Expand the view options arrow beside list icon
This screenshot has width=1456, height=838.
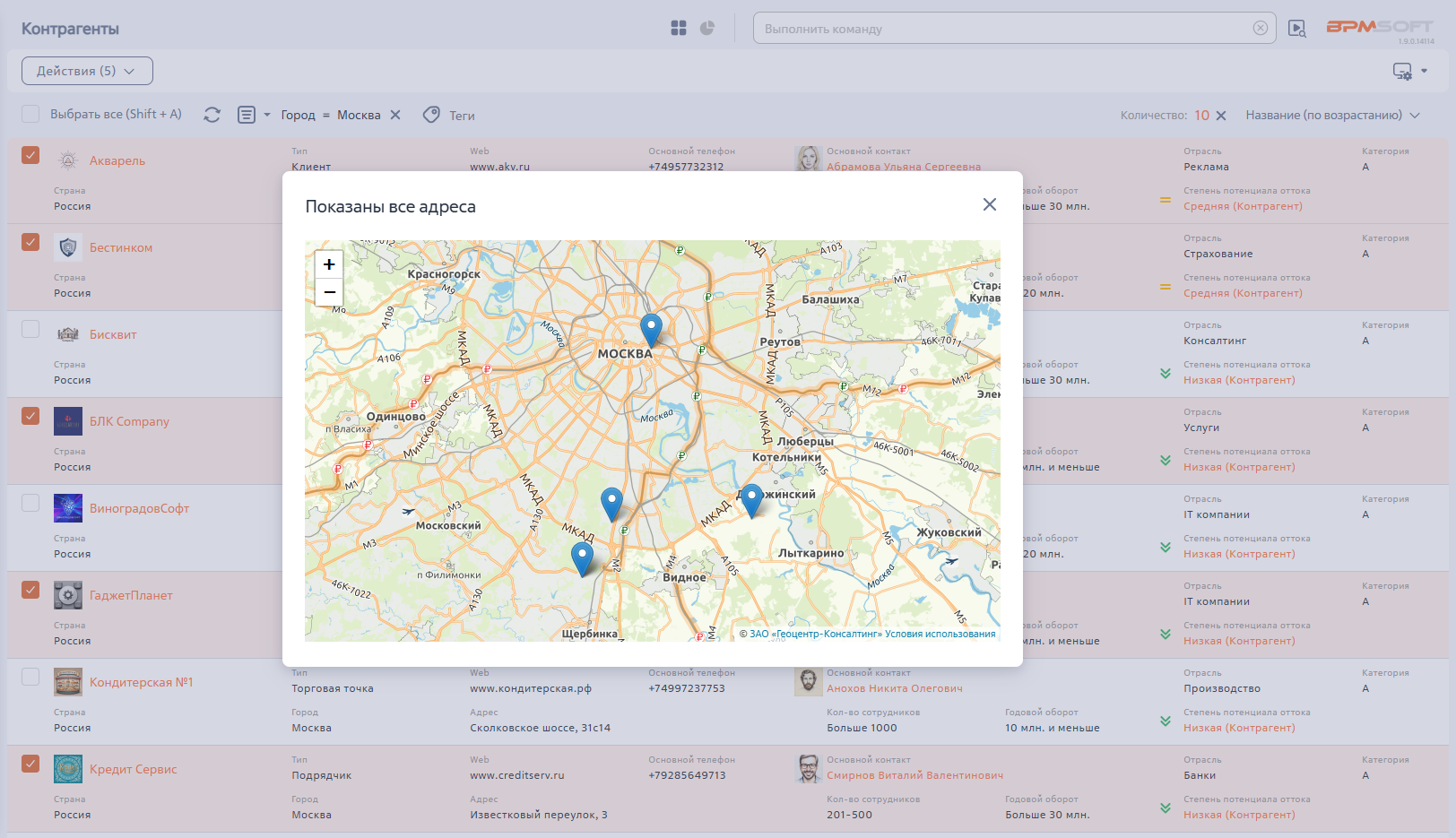point(266,115)
